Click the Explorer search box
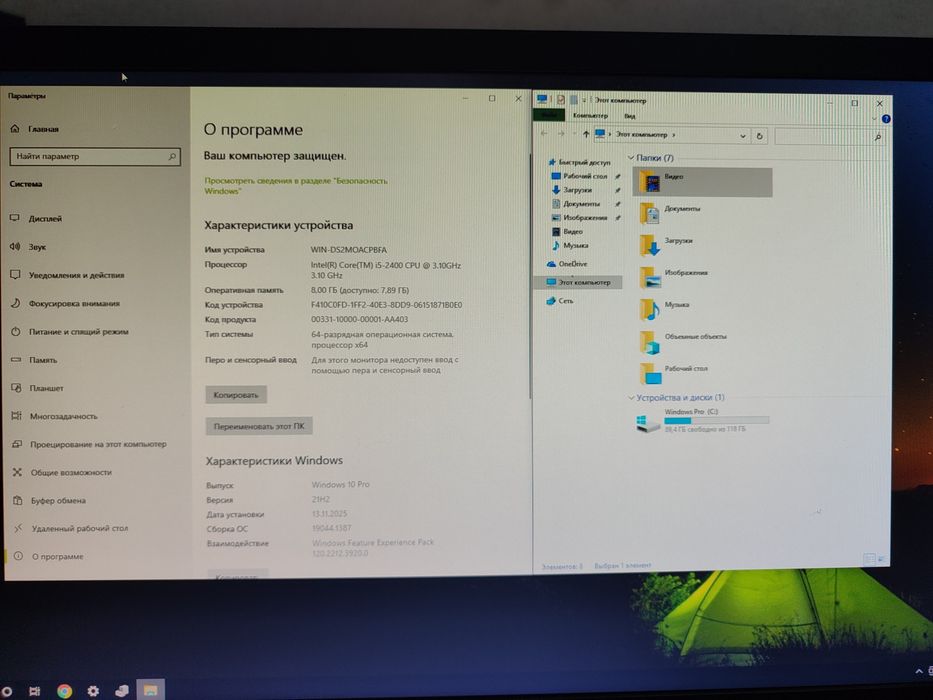 (x=828, y=137)
